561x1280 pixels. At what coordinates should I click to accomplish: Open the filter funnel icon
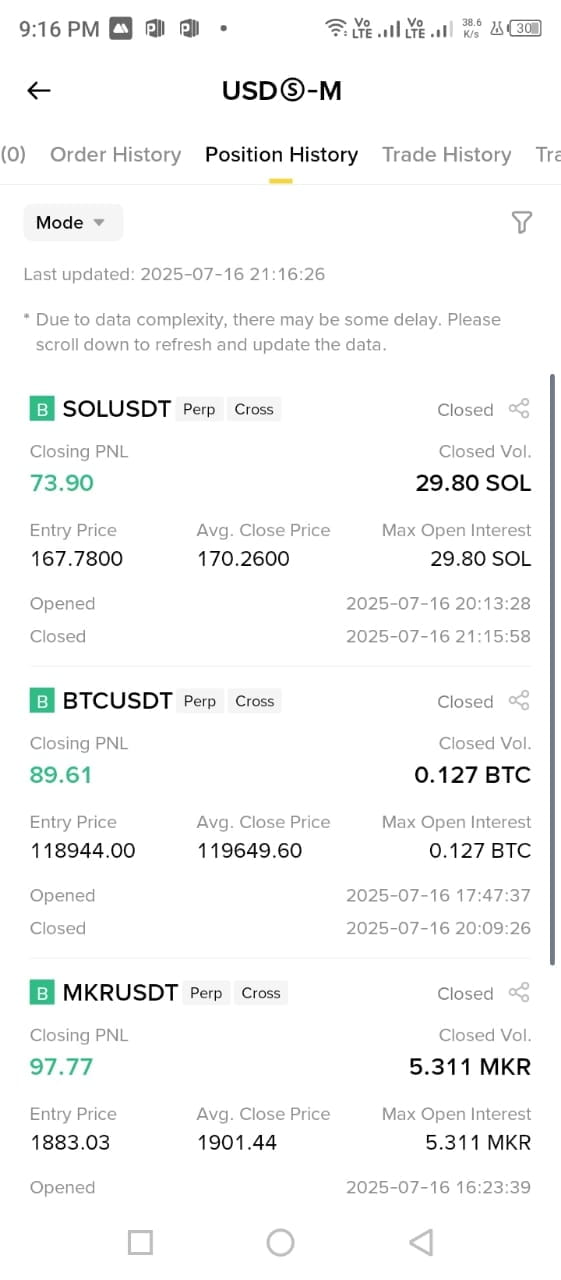coord(521,222)
